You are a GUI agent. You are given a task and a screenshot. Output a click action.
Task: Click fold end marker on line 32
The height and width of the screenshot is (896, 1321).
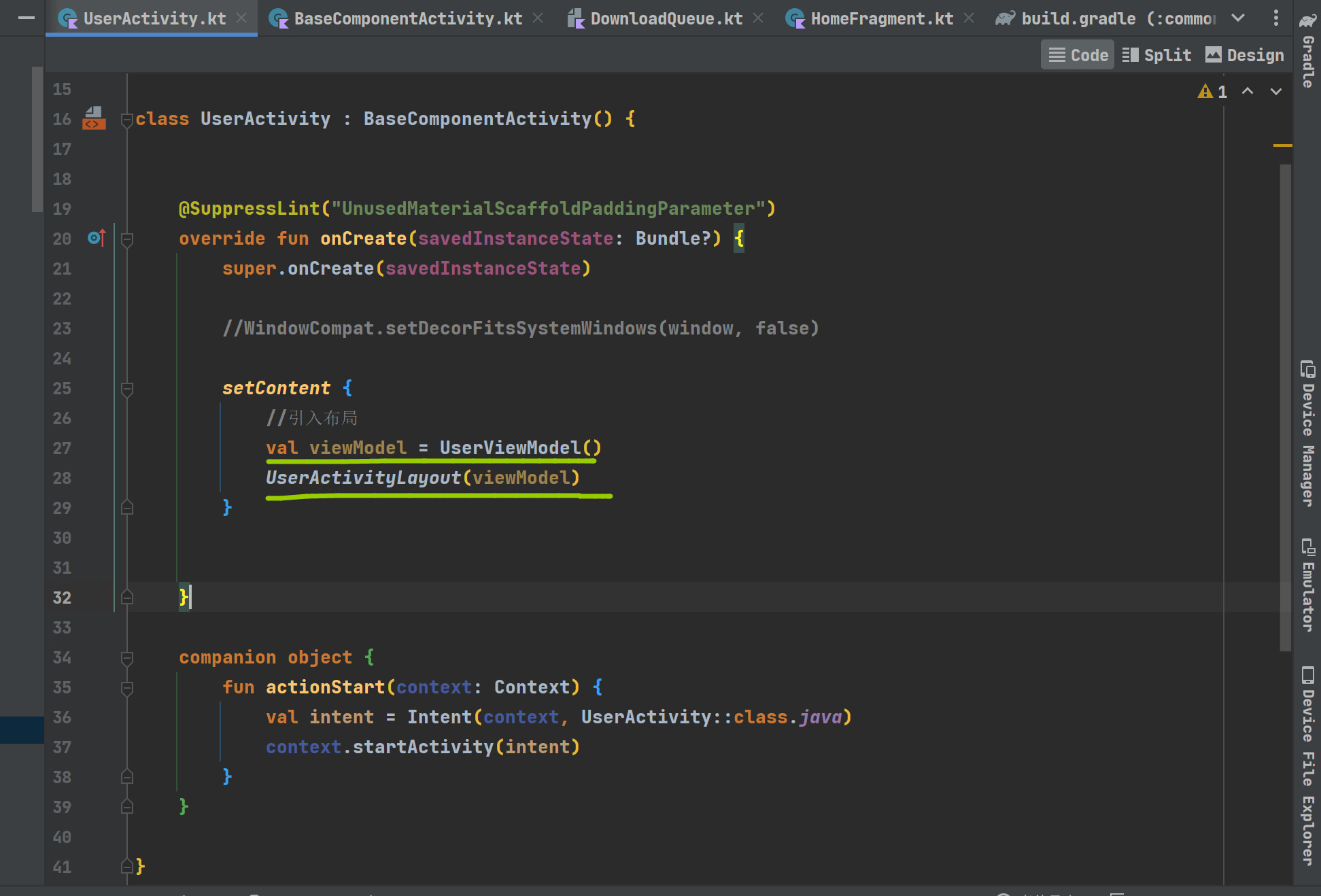click(126, 597)
